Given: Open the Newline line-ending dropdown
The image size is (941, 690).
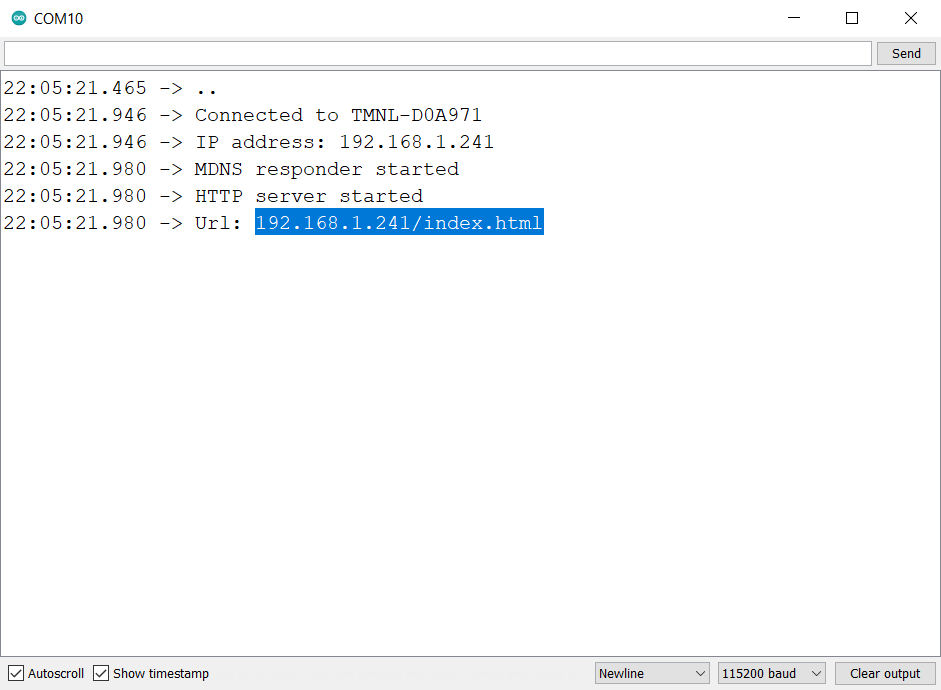Looking at the screenshot, I should (652, 673).
